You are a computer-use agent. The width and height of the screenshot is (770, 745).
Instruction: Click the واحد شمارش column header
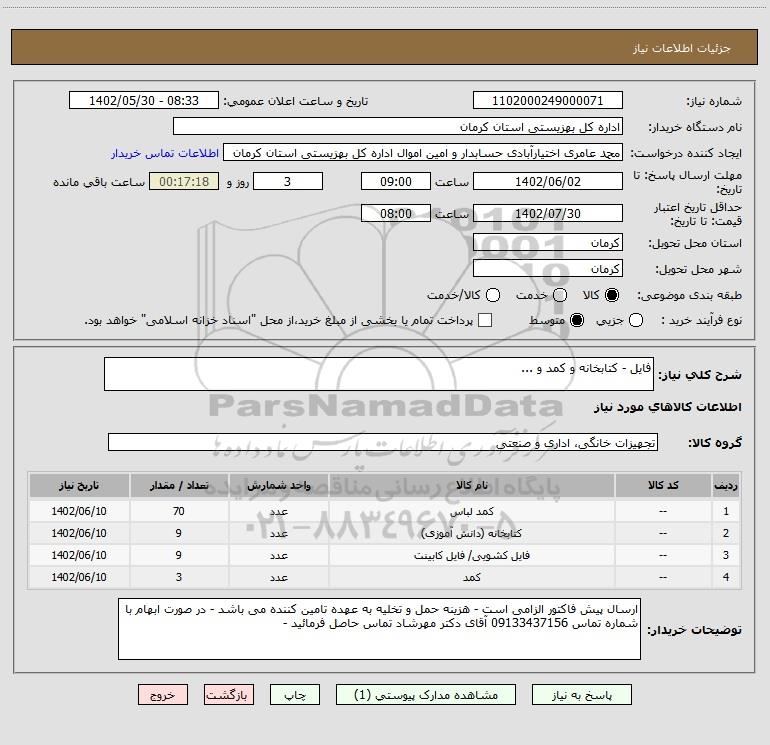pyautogui.click(x=278, y=485)
